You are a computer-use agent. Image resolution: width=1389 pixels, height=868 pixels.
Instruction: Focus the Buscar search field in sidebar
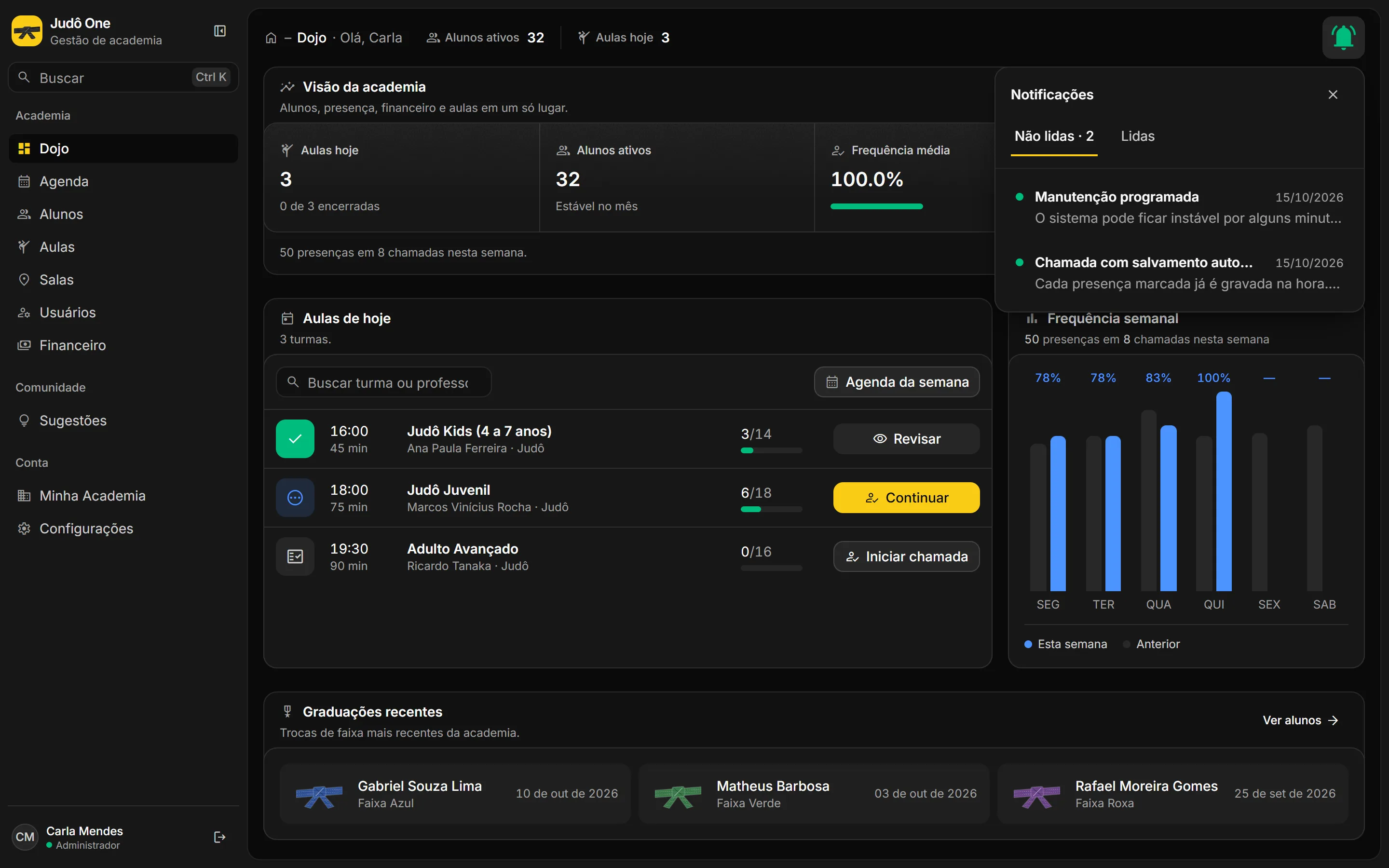tap(123, 78)
